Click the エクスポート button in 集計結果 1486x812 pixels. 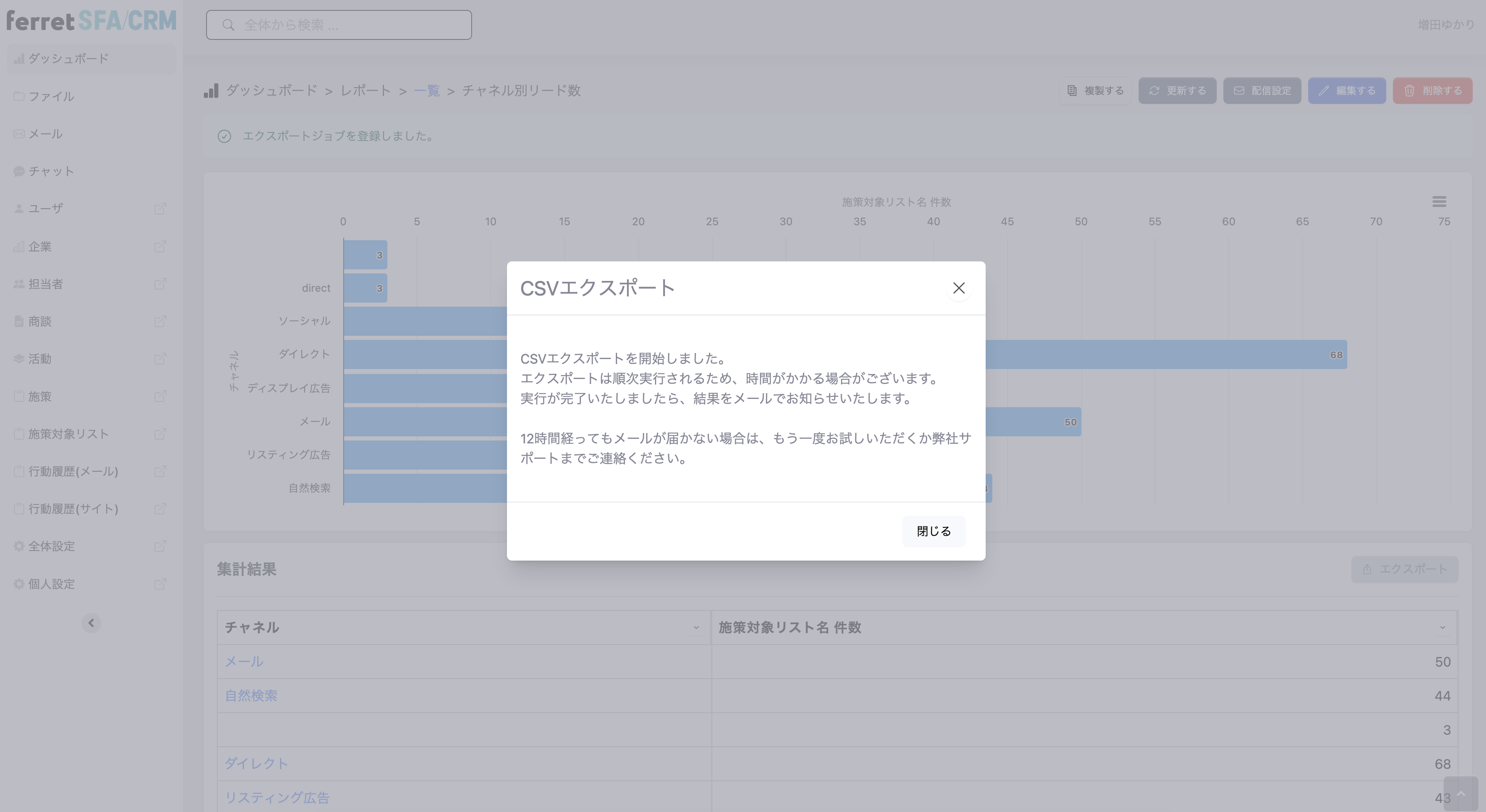(1404, 569)
